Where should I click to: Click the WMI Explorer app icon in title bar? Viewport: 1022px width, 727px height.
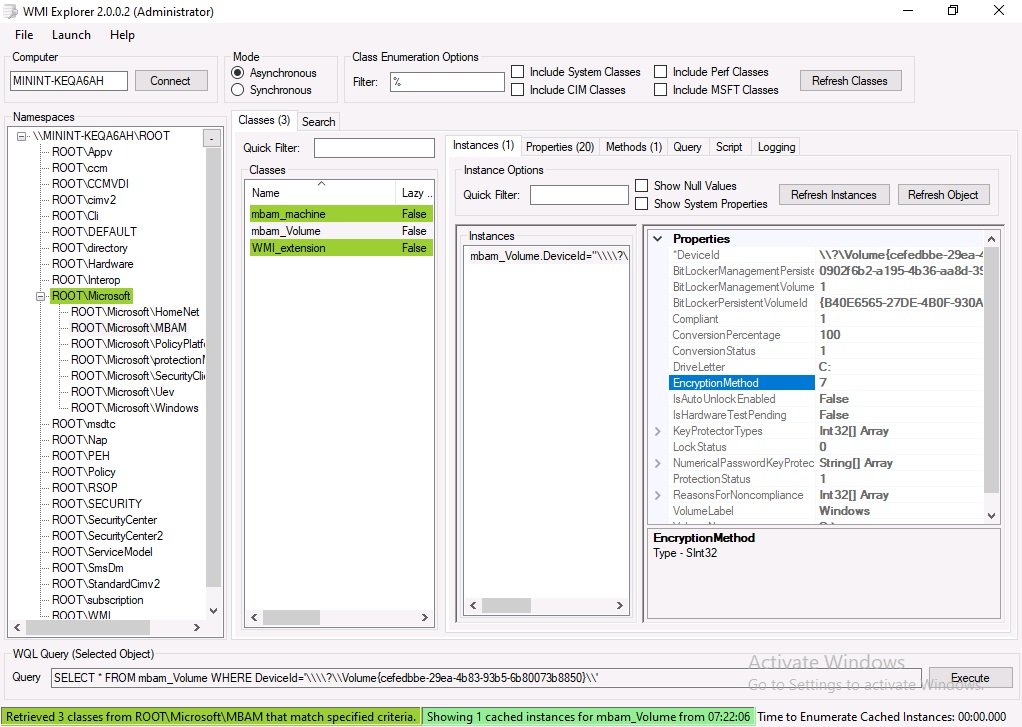(10, 11)
